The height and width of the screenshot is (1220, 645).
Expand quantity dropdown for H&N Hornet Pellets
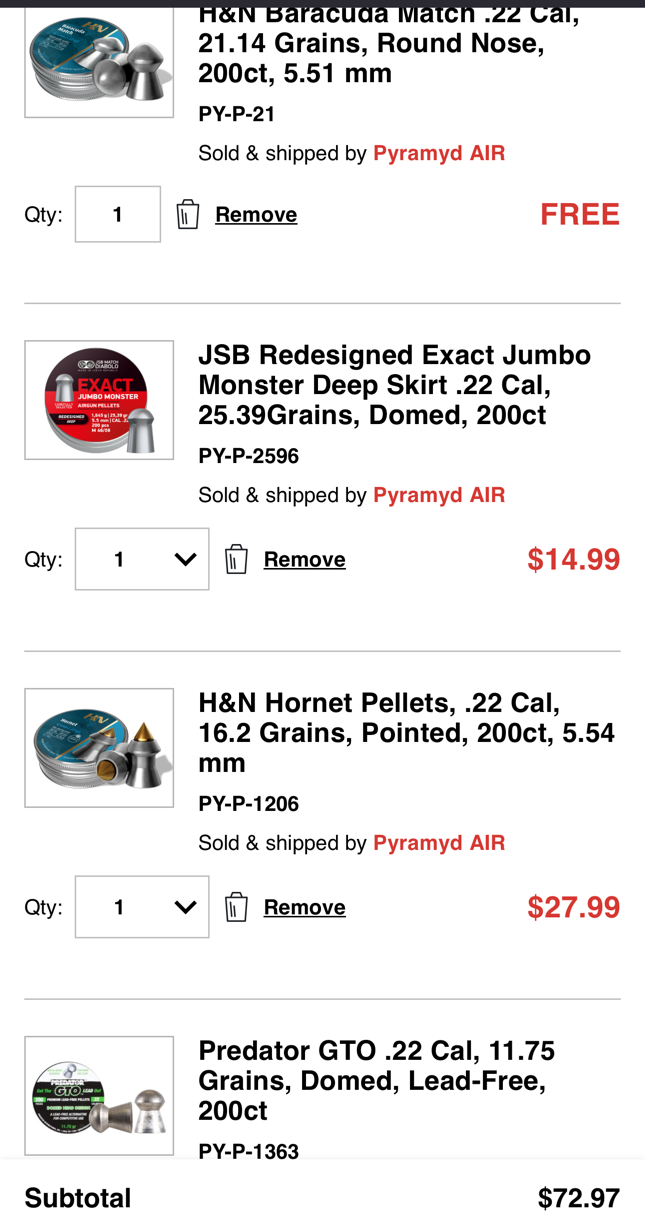tap(142, 907)
